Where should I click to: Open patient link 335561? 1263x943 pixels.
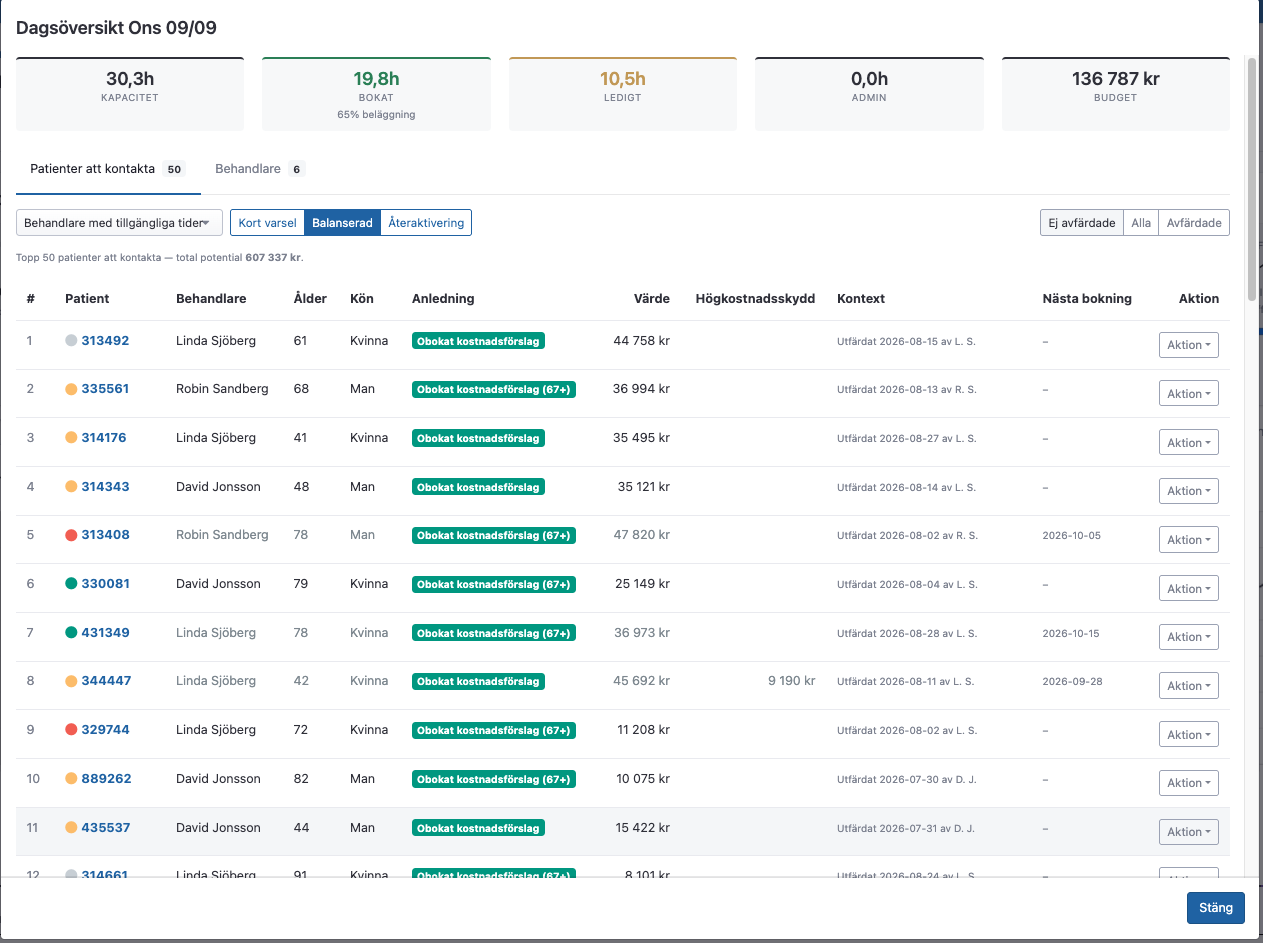tap(105, 389)
